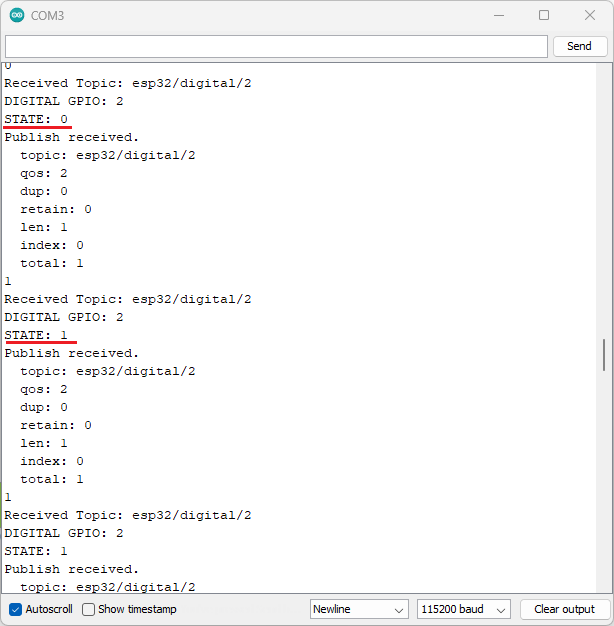Enable the Show timestamp checkbox
The image size is (614, 626).
click(x=89, y=609)
